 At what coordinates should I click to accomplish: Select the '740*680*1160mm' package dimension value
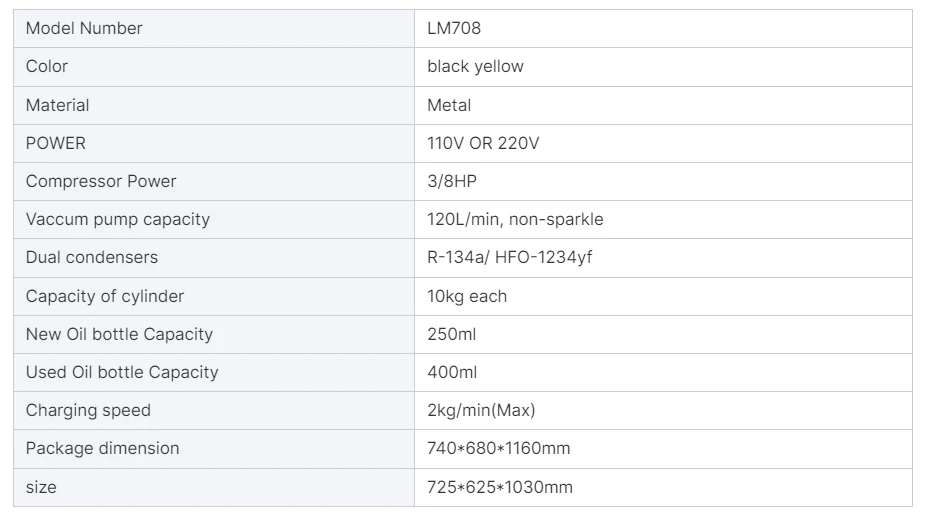point(499,448)
